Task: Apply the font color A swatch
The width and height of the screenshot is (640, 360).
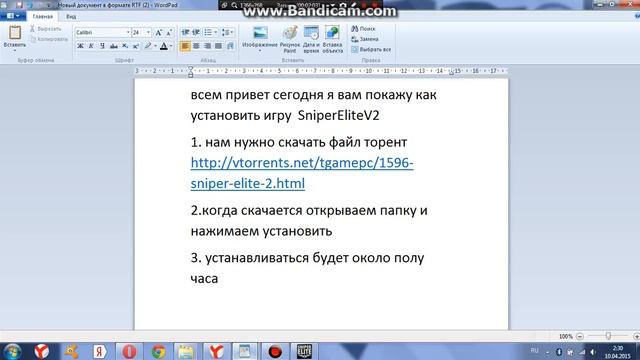Action: 164,46
